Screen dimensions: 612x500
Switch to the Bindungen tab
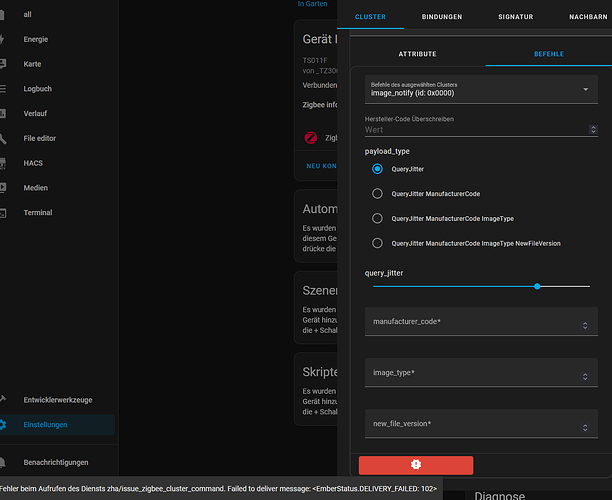click(x=442, y=17)
